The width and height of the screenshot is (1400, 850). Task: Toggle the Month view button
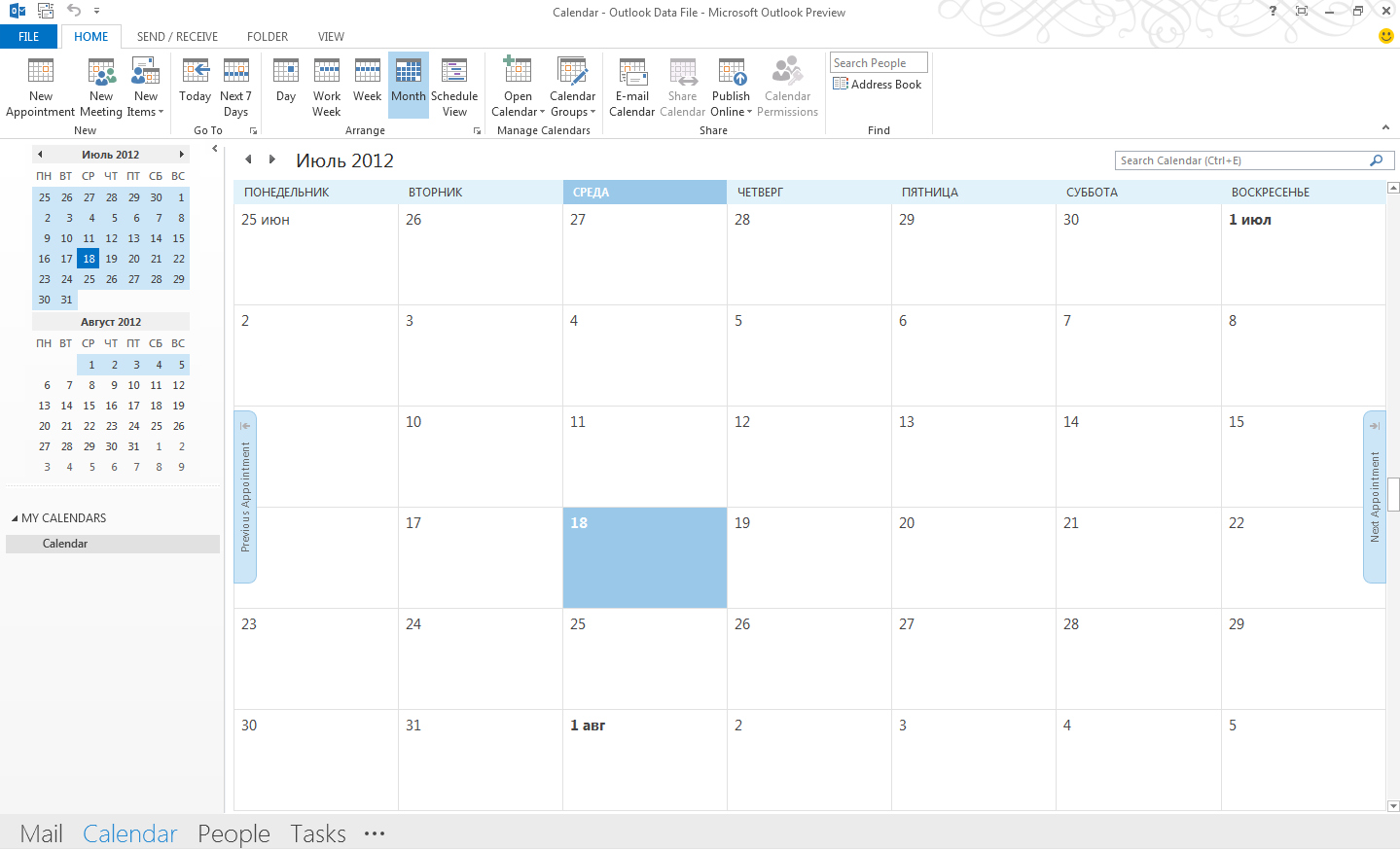pyautogui.click(x=409, y=87)
